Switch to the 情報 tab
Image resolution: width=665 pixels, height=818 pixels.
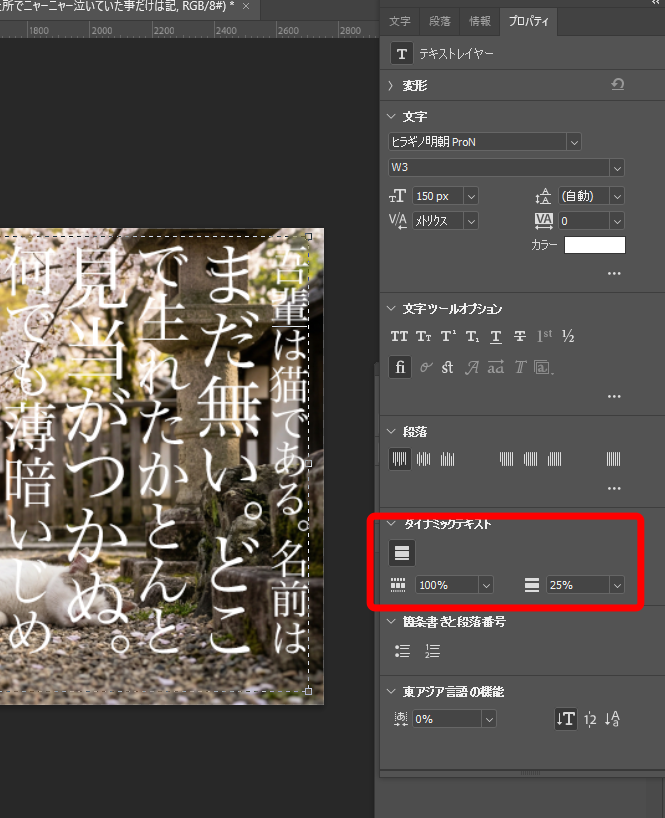480,21
